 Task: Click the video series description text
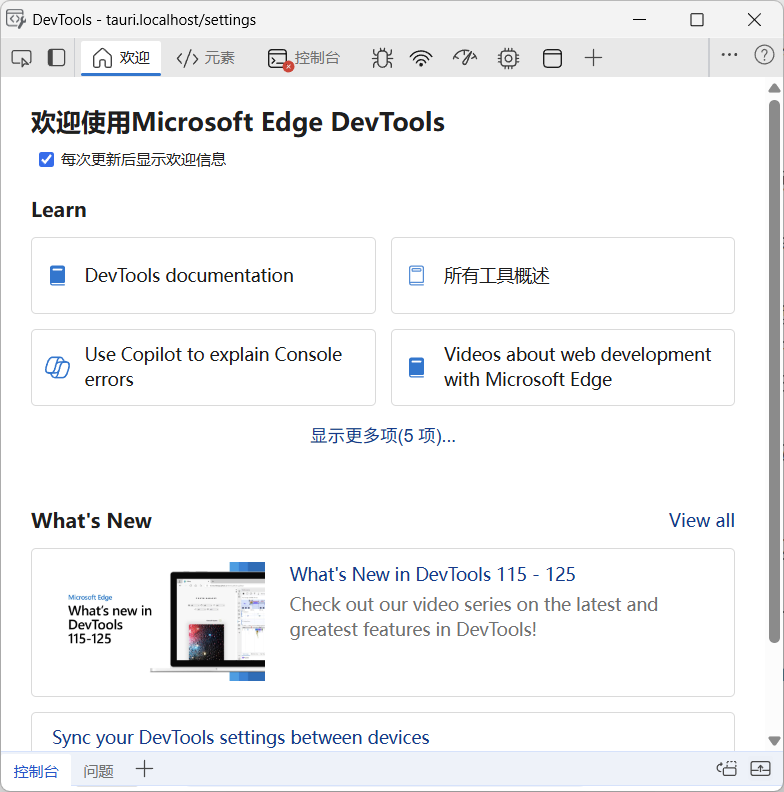pos(473,617)
